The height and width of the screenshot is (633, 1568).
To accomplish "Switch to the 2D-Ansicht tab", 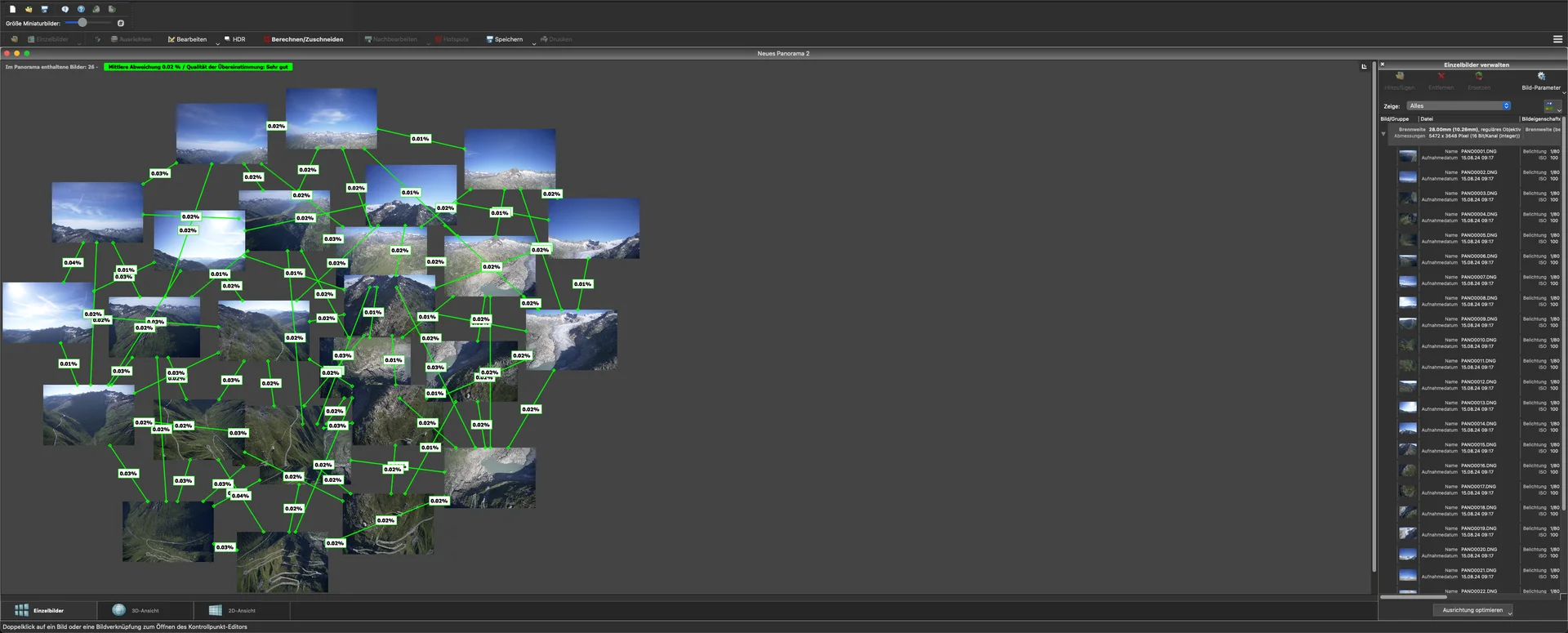I will click(233, 610).
